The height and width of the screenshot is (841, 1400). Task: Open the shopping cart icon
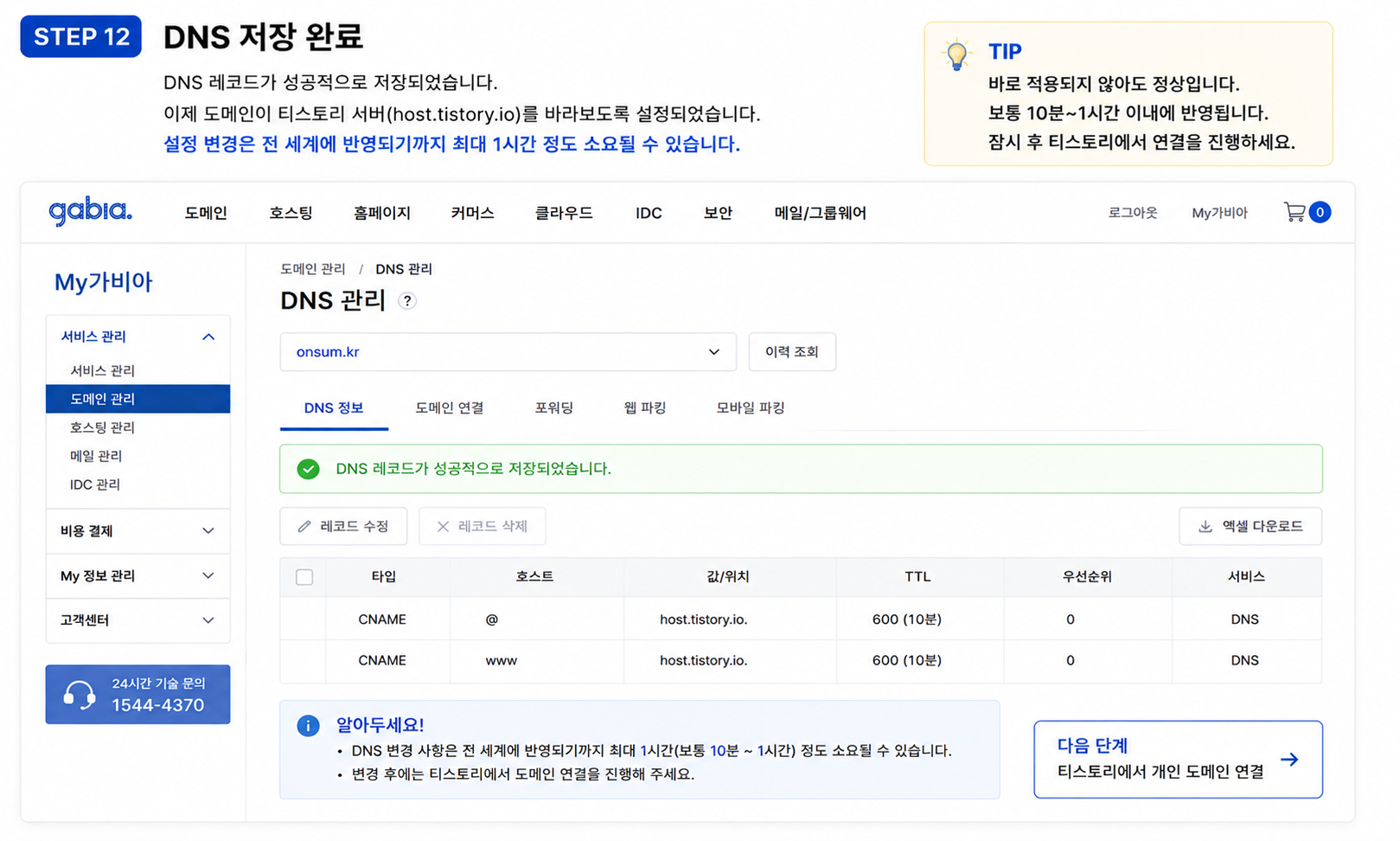[x=1294, y=212]
